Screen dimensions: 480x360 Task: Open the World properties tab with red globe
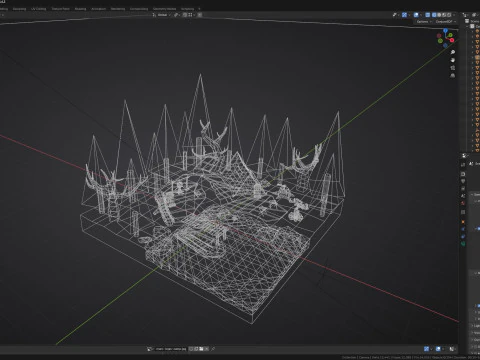pyautogui.click(x=463, y=203)
